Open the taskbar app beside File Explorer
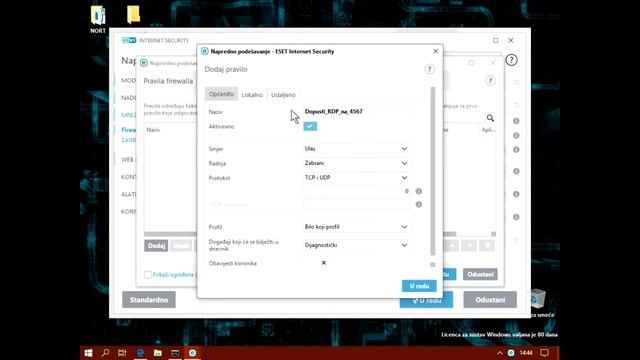640x360 pixels. tap(175, 353)
